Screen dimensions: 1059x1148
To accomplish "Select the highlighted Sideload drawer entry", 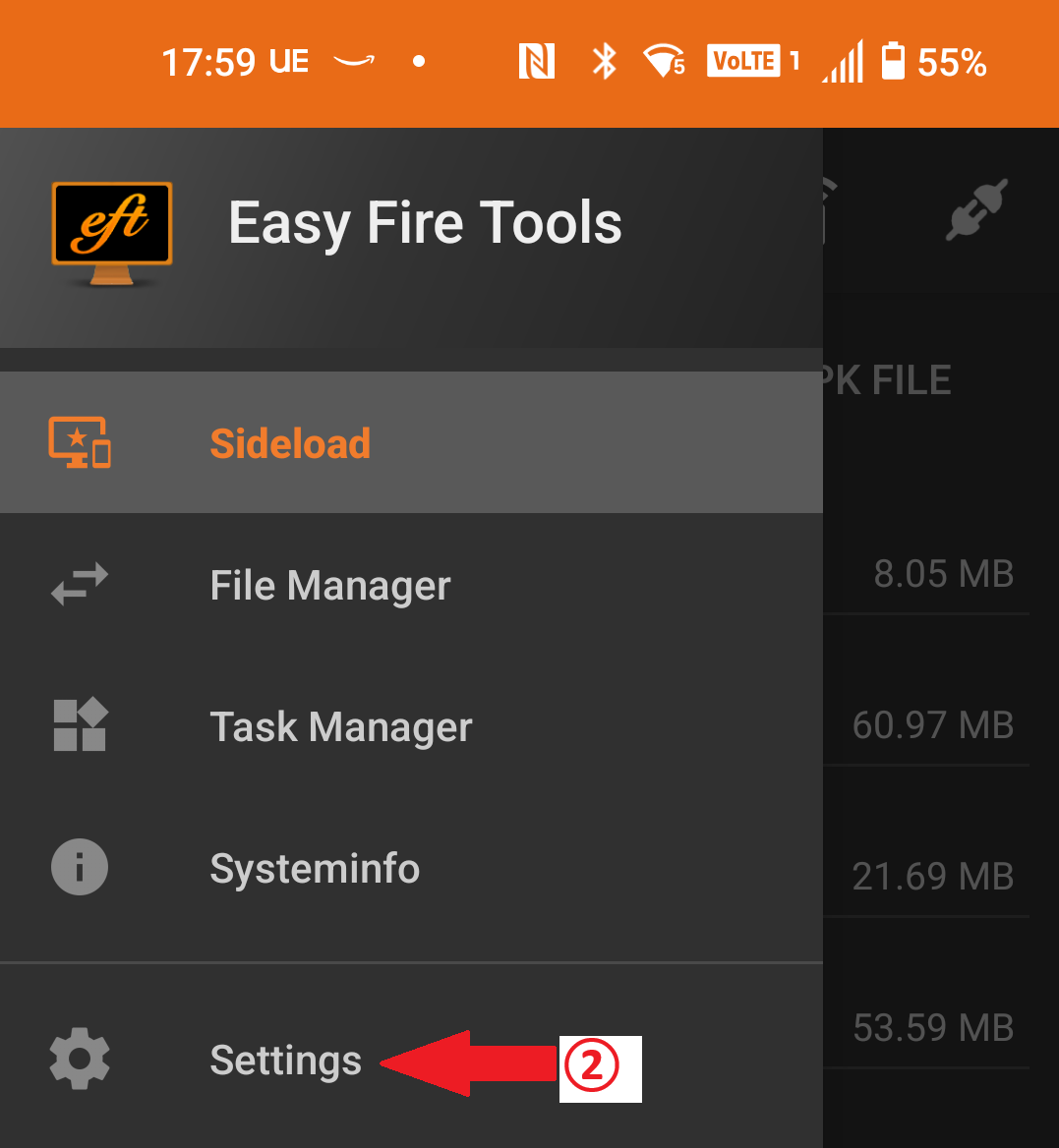I will point(290,442).
